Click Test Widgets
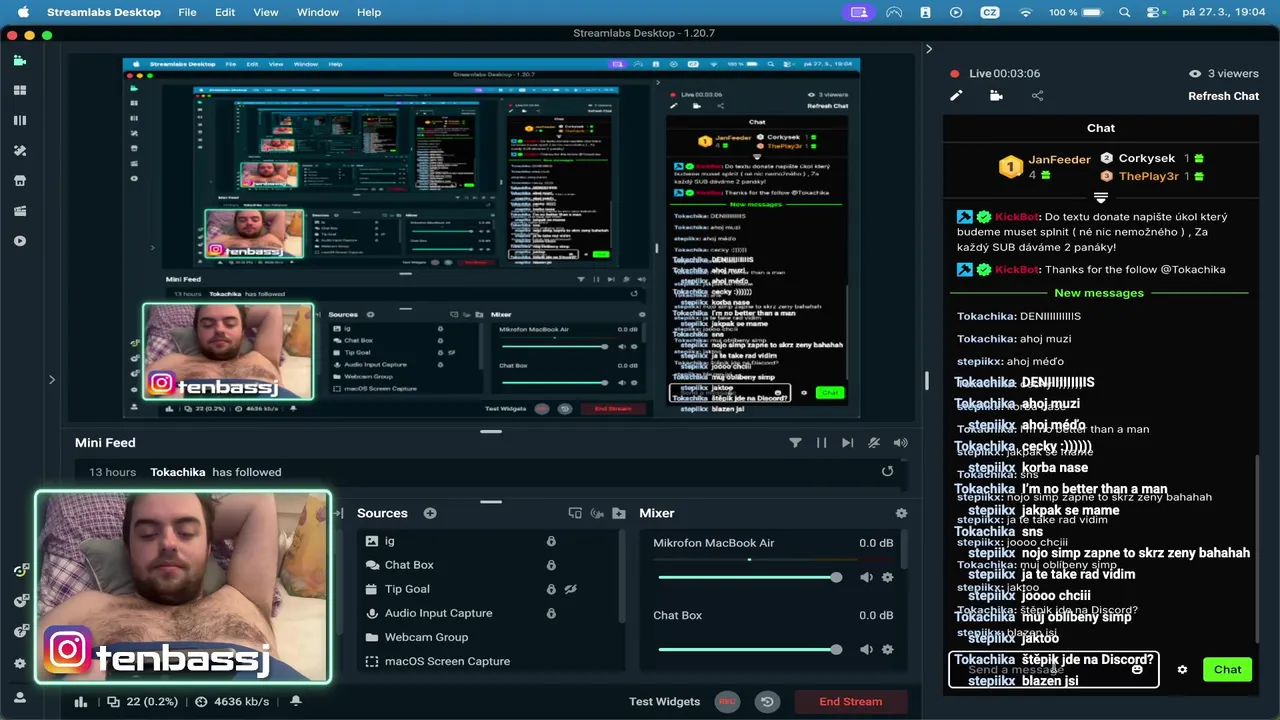Viewport: 1280px width, 720px height. click(664, 702)
